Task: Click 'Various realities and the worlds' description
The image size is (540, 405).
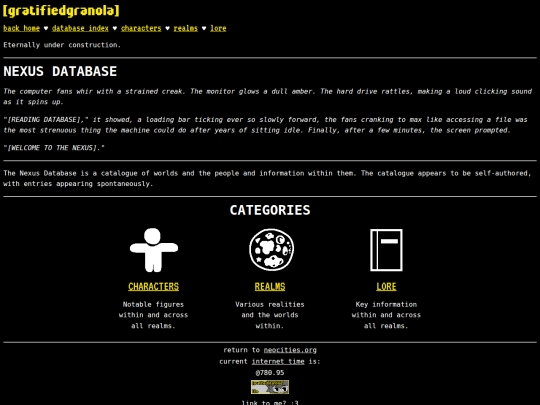Action: (270, 315)
